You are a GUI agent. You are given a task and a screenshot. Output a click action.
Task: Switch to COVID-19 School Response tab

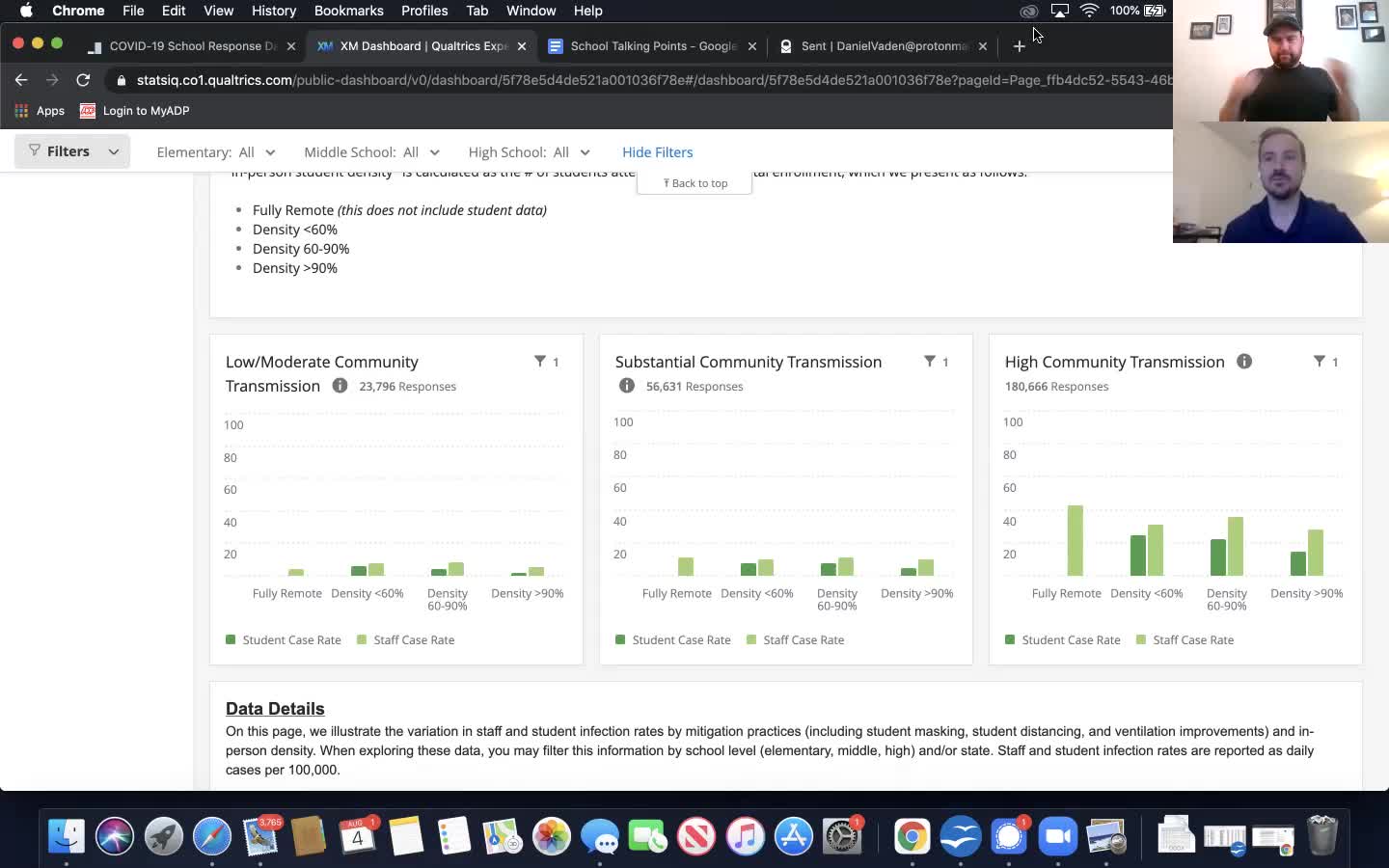191,46
